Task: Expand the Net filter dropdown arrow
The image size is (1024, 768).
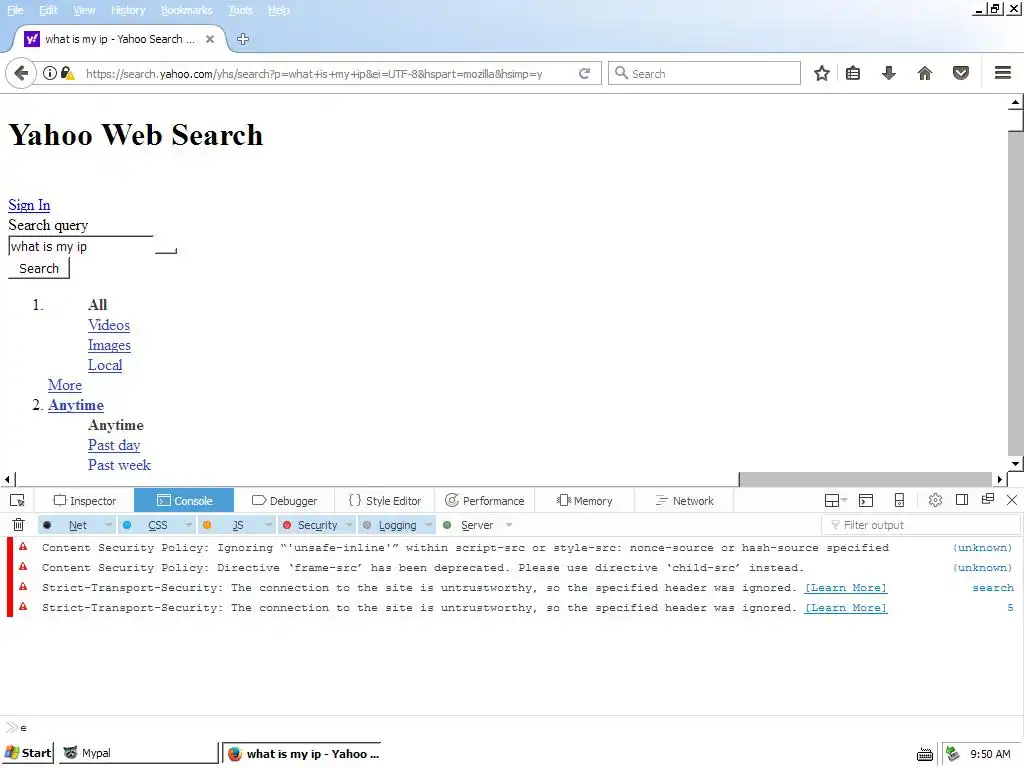Action: point(108,525)
